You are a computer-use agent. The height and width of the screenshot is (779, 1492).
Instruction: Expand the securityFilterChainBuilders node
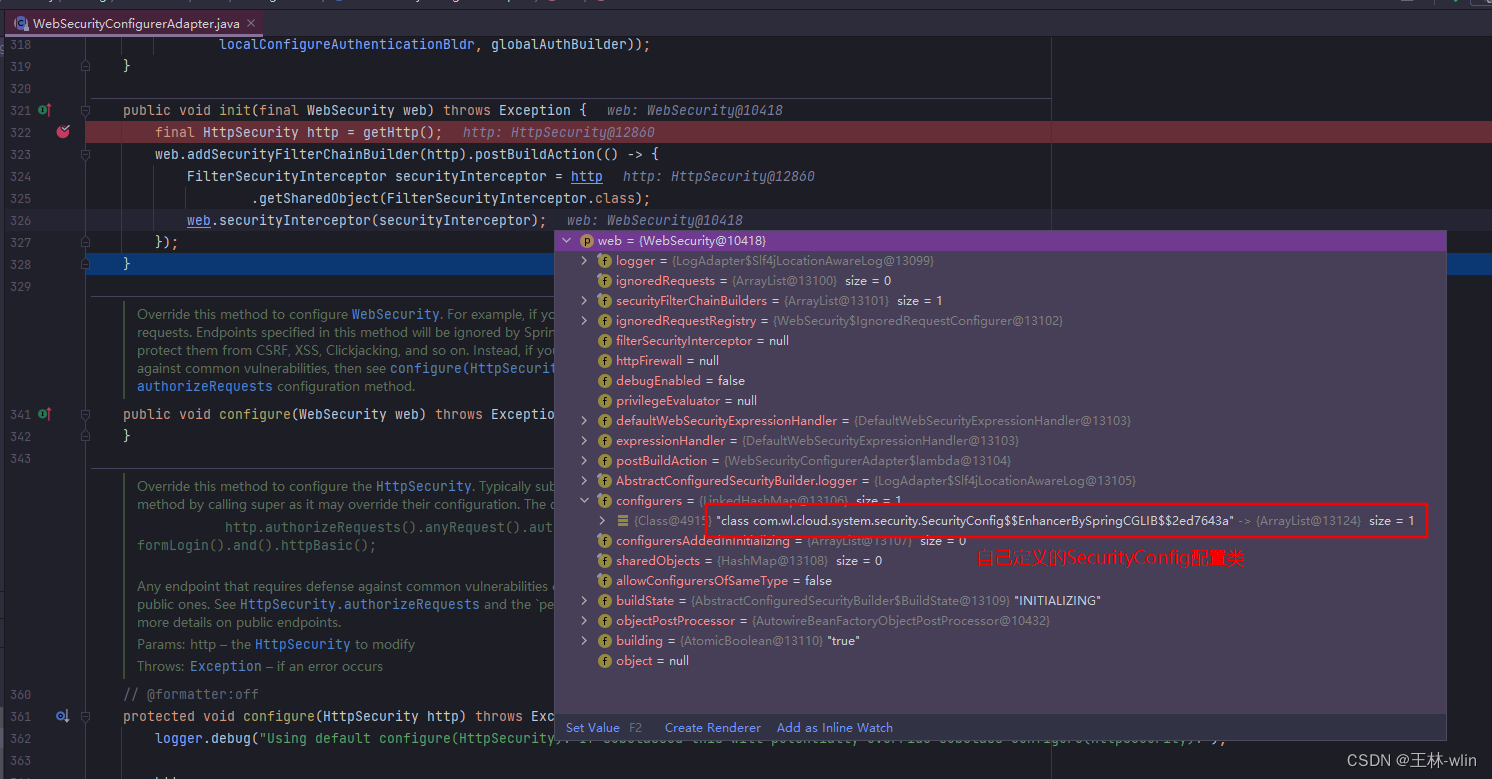coord(585,301)
